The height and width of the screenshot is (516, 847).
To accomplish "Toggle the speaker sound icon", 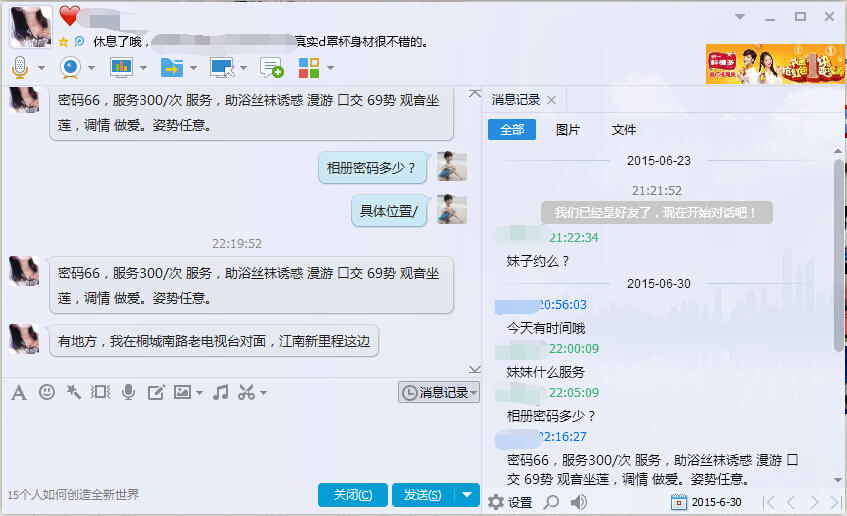I will (x=578, y=502).
